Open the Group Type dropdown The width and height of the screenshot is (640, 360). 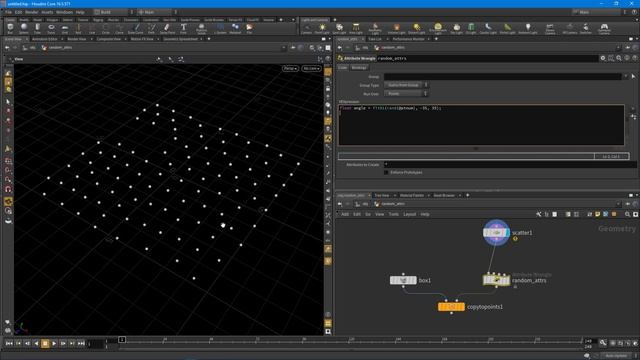[x=406, y=85]
